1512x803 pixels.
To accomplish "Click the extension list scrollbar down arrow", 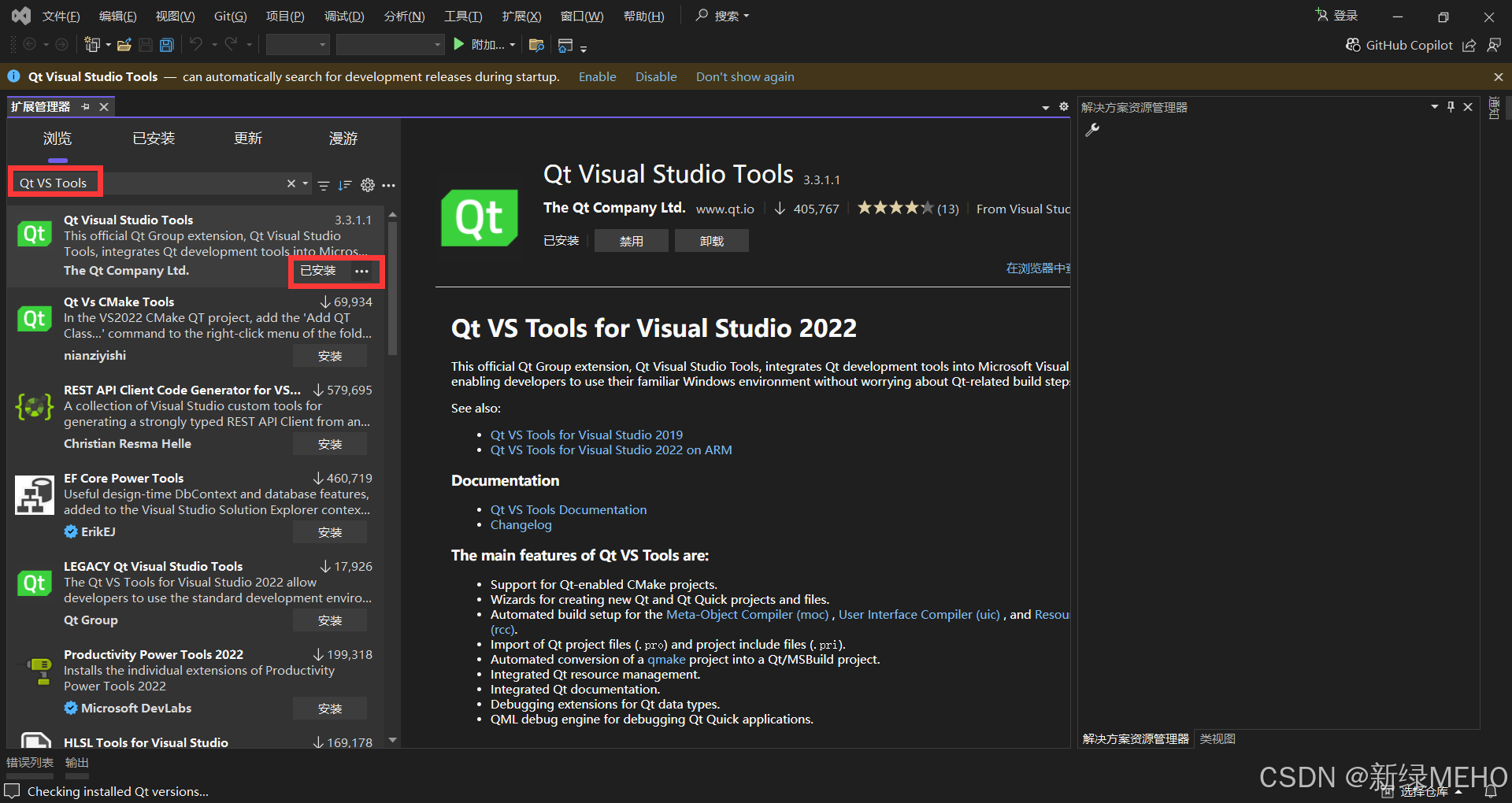I will pyautogui.click(x=392, y=740).
